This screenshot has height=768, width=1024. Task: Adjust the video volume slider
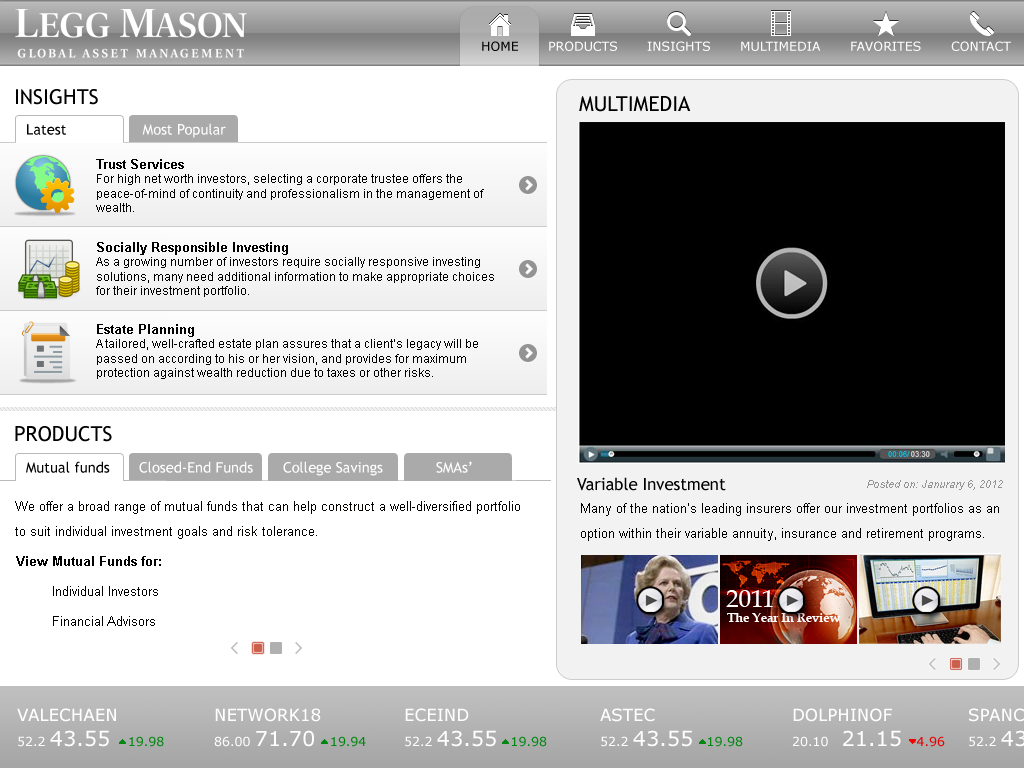968,454
